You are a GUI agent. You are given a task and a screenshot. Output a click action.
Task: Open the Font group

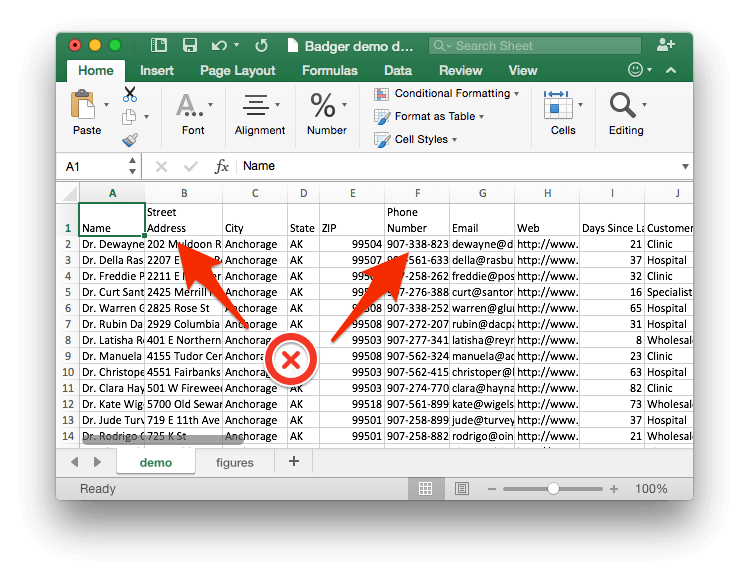(193, 114)
